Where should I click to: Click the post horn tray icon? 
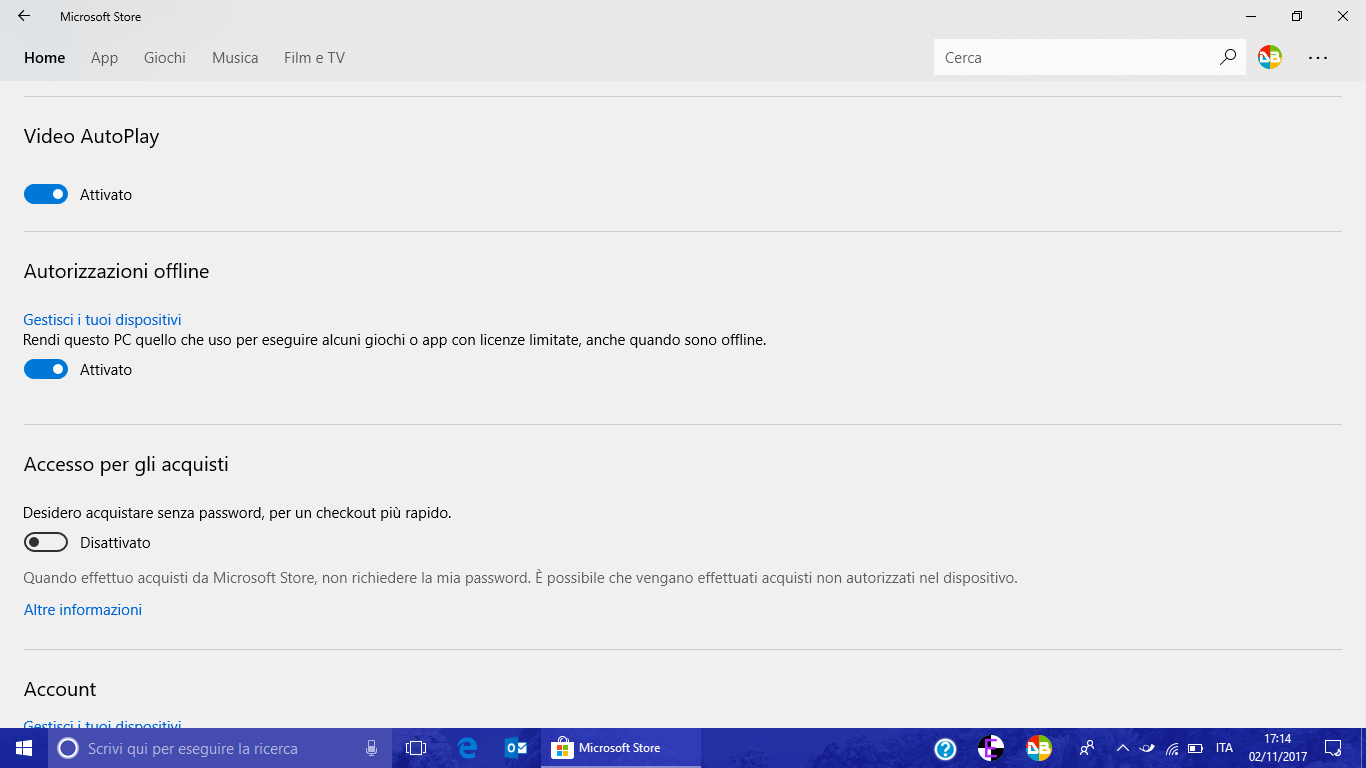pos(1147,748)
